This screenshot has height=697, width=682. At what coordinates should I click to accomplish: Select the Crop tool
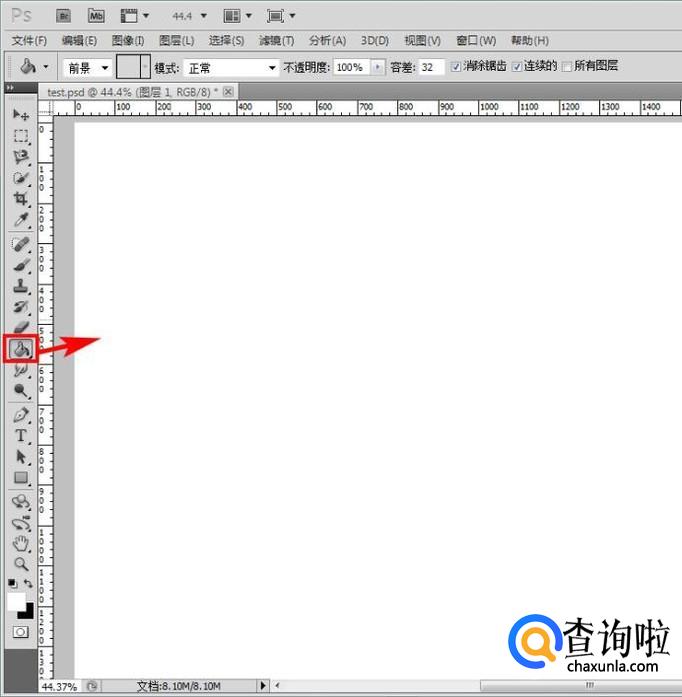(20, 199)
